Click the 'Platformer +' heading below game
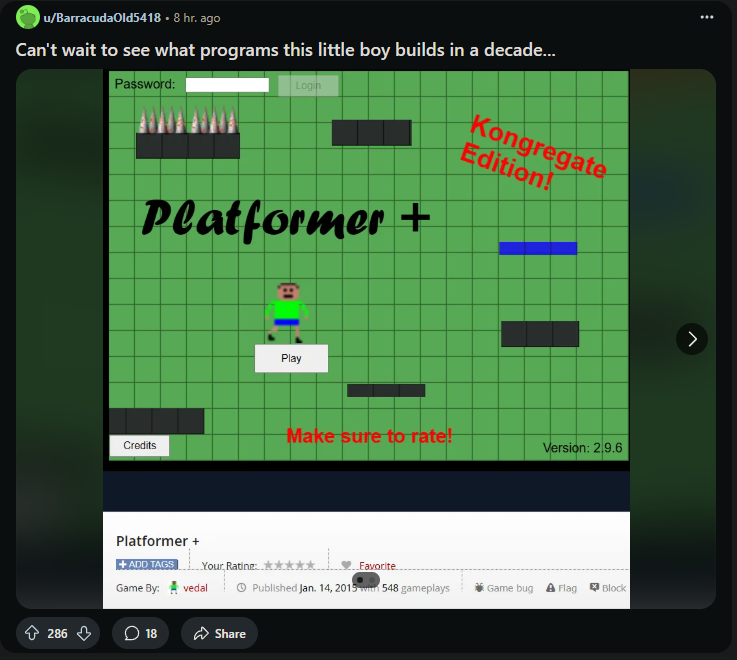Viewport: 737px width, 660px height. 157,541
